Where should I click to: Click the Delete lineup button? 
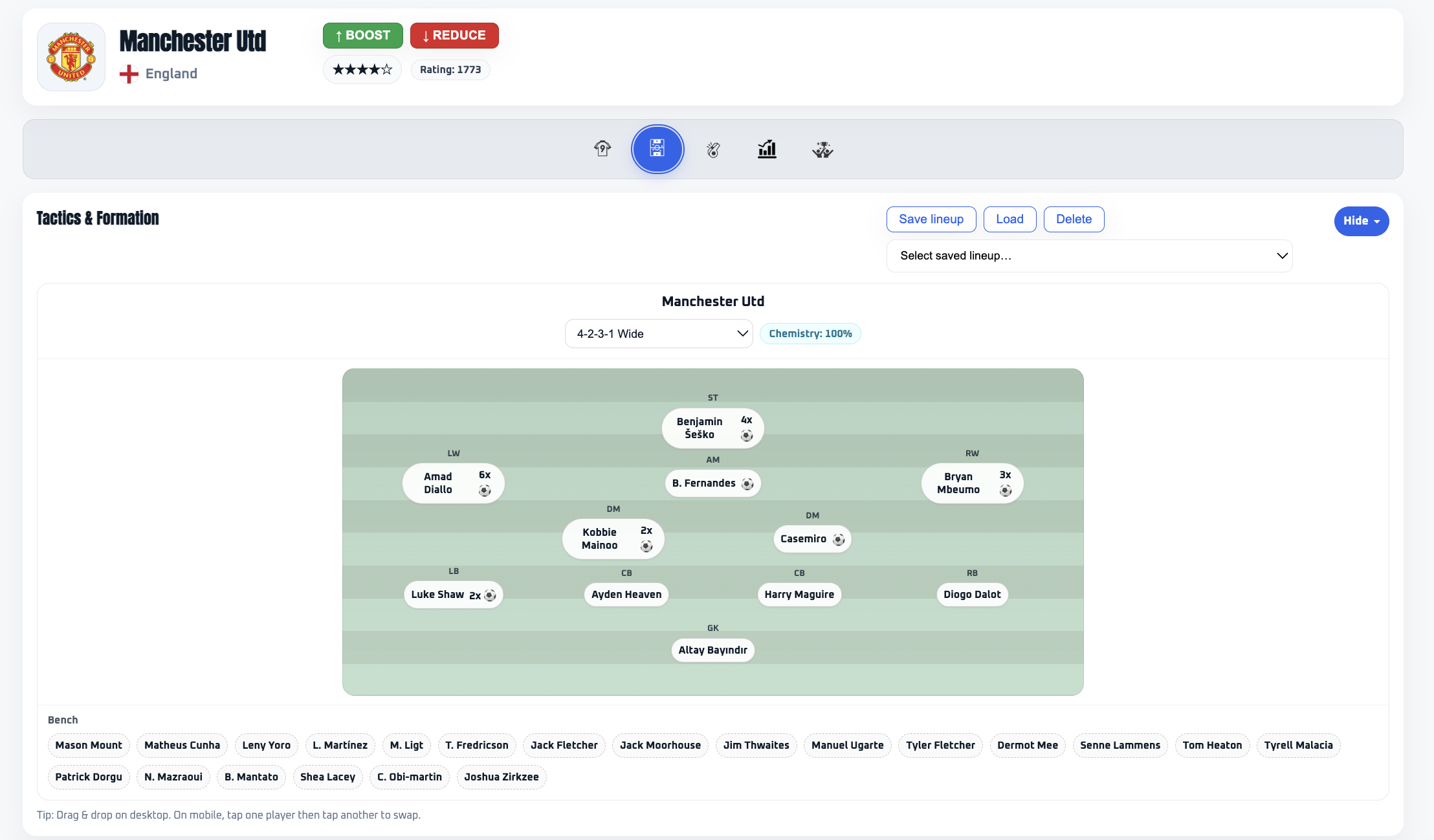coord(1074,219)
